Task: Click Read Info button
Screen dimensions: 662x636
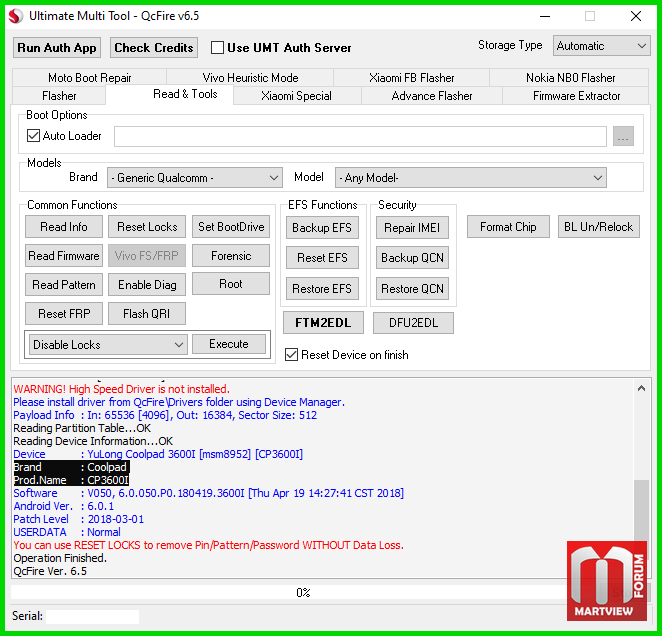Action: click(x=64, y=227)
